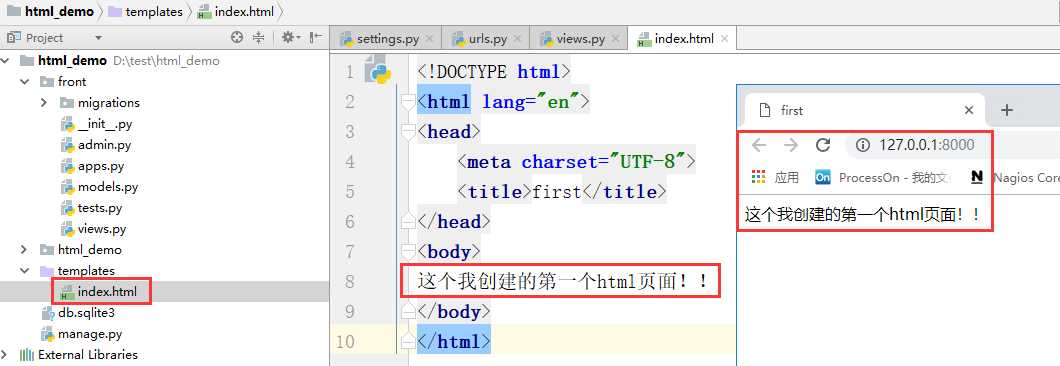The width and height of the screenshot is (1060, 366).
Task: Close the views.py editor tab
Action: coord(616,39)
